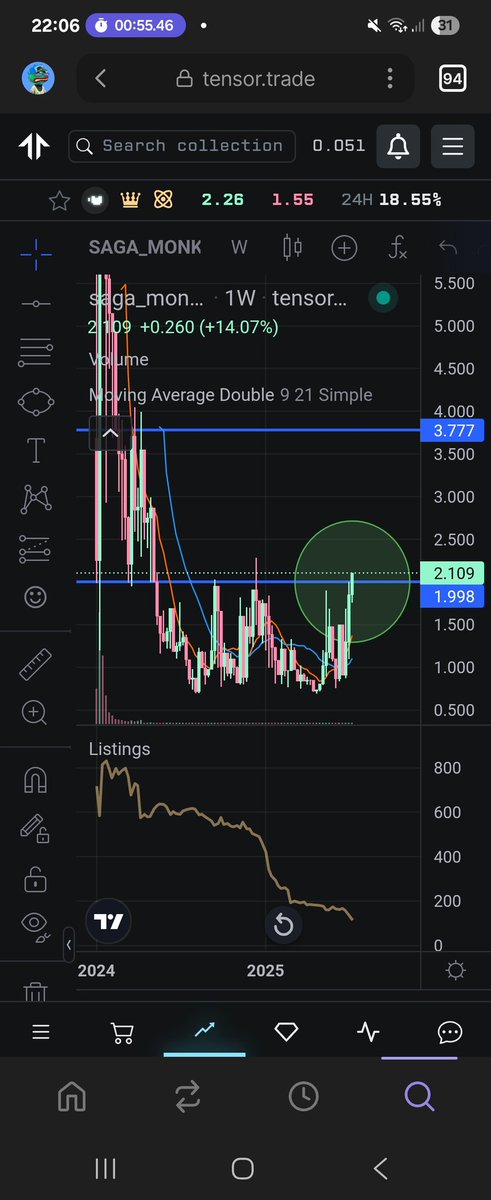Tap the browser search icon
491x1200 pixels.
419,1097
